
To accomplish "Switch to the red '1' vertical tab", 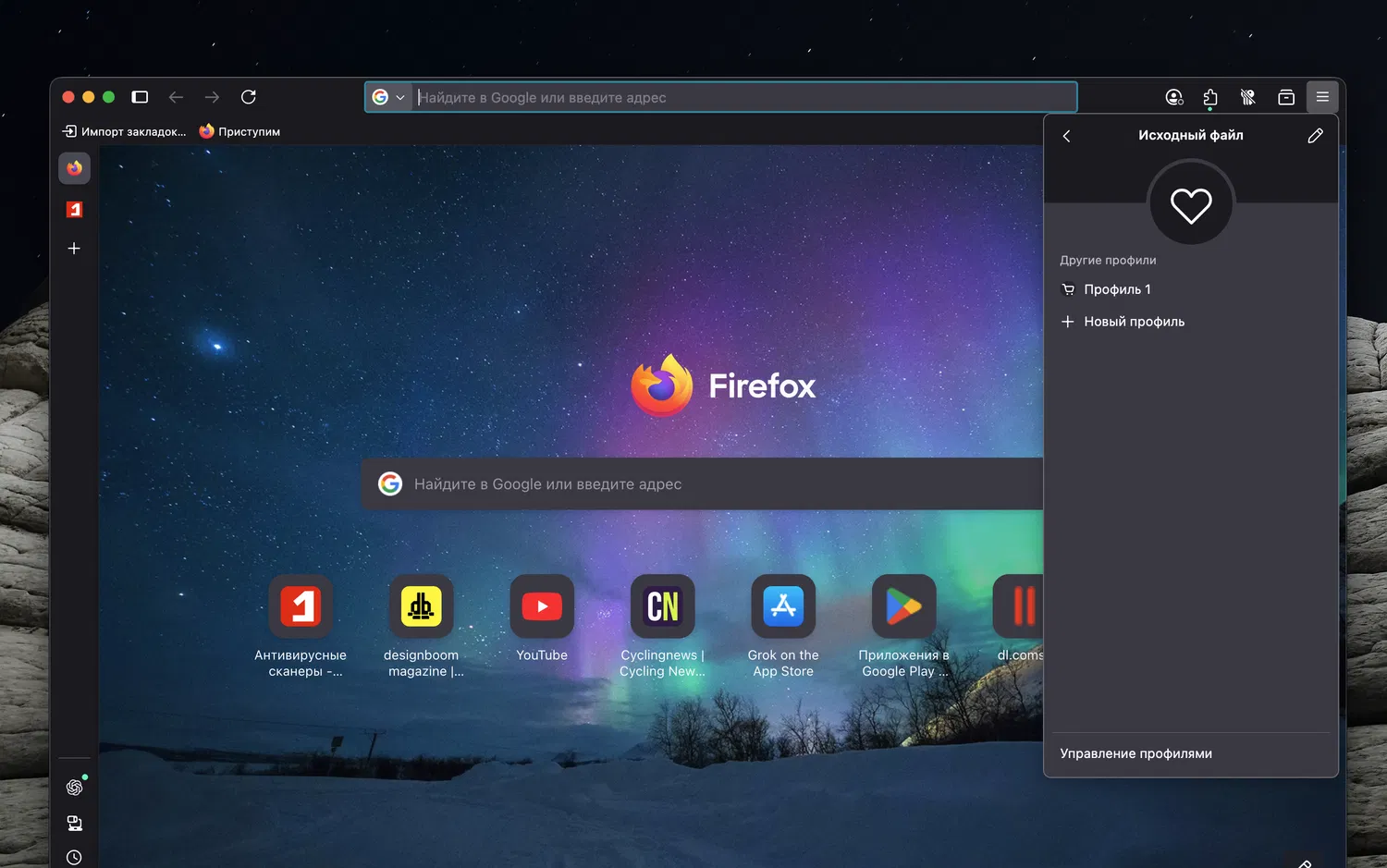I will pyautogui.click(x=74, y=210).
